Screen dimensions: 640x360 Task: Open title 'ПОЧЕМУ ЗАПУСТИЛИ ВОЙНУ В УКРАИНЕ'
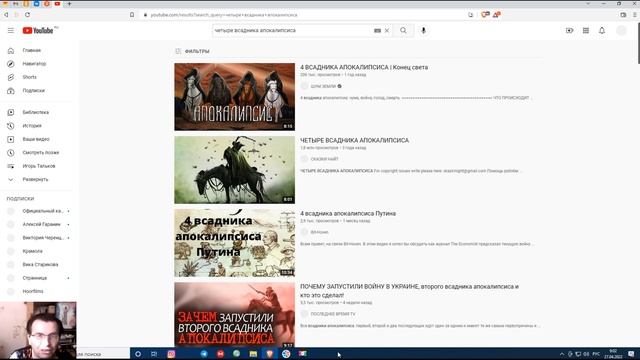[x=409, y=291]
